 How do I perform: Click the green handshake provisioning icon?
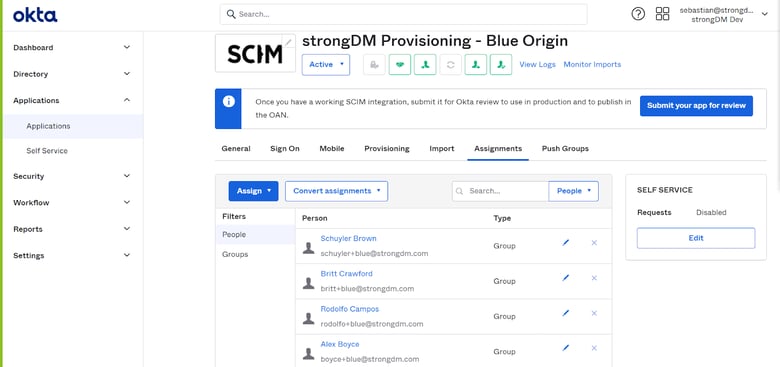click(x=400, y=65)
